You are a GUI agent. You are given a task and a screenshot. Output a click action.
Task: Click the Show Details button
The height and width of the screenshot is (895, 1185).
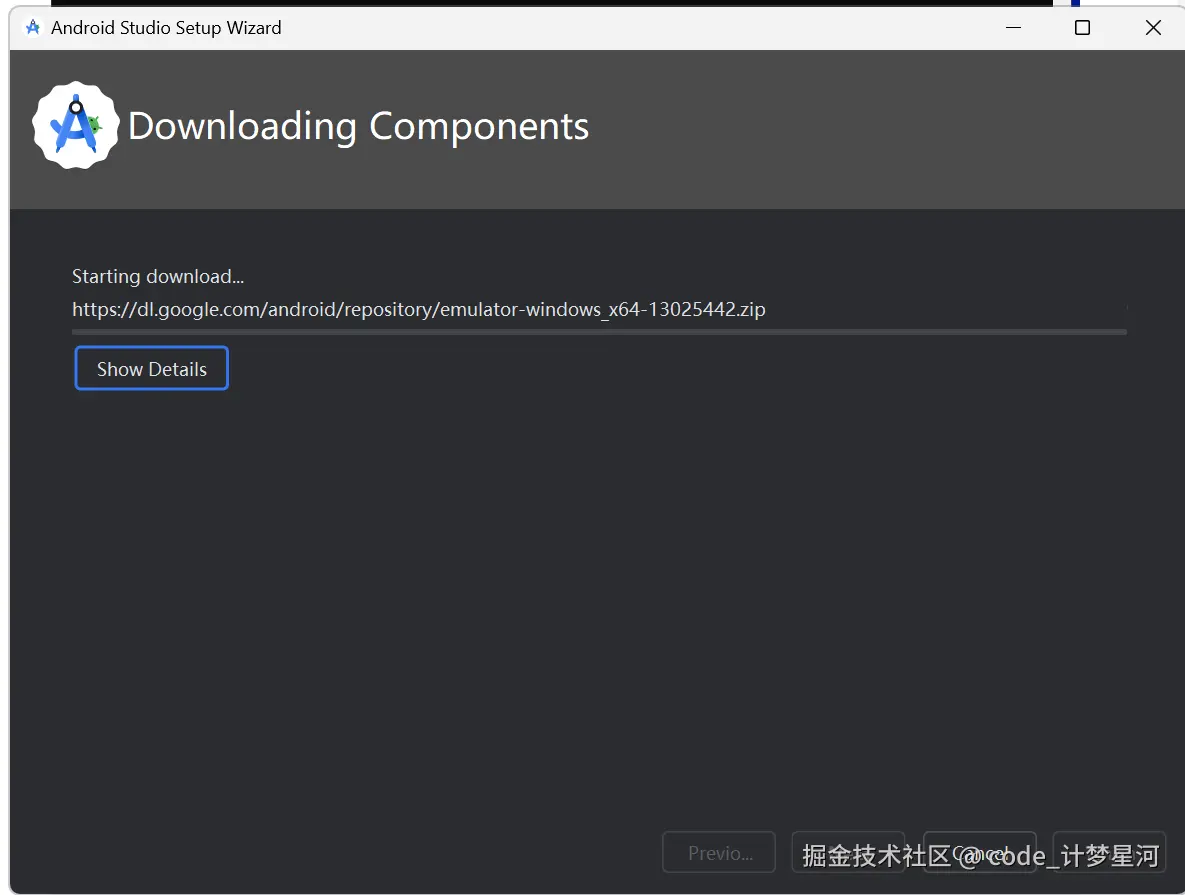coord(151,368)
